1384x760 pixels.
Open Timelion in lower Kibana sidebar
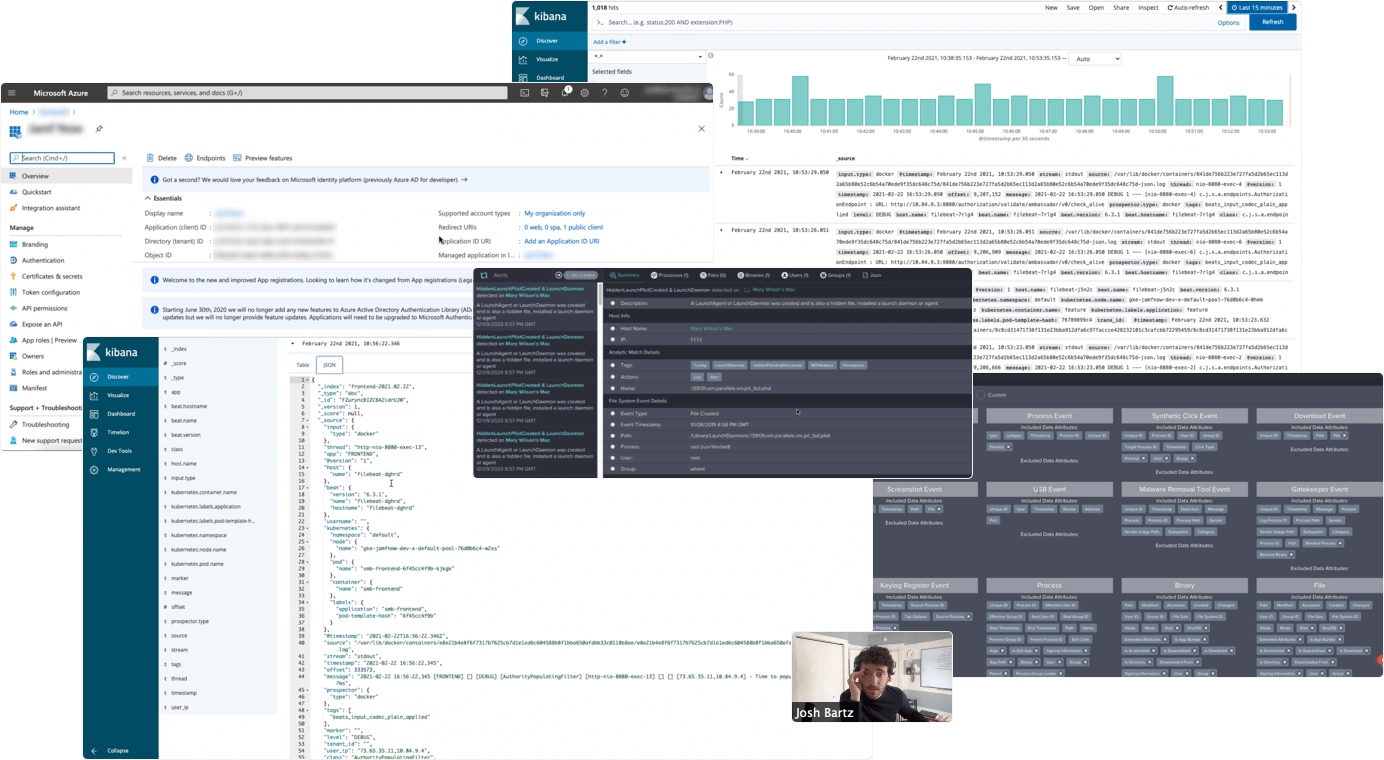(121, 432)
